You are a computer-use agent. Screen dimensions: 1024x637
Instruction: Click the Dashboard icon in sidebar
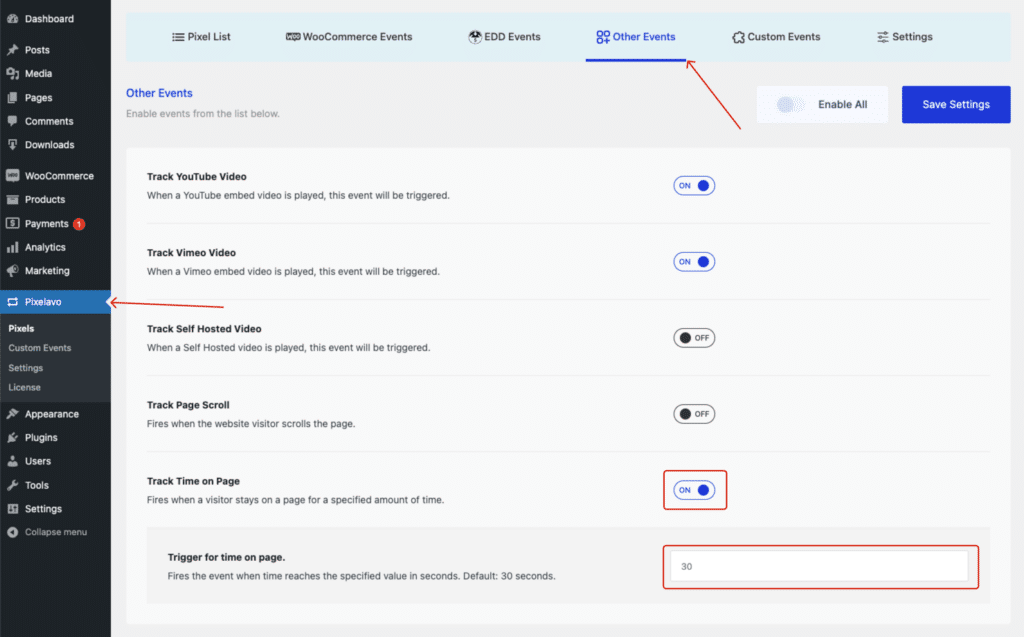[12, 19]
